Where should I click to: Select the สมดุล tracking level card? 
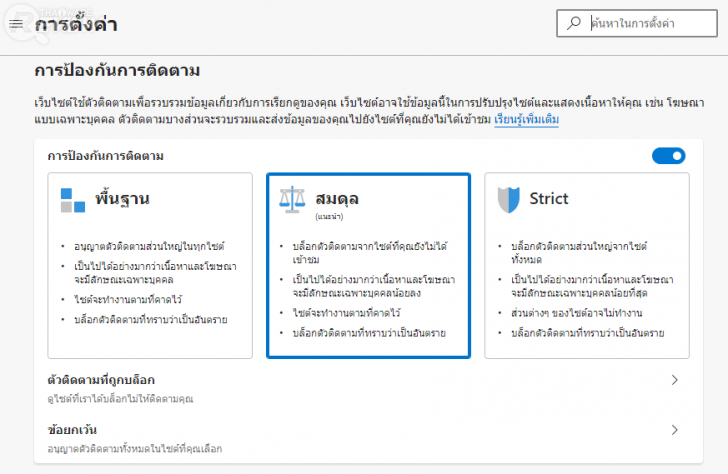click(x=369, y=266)
